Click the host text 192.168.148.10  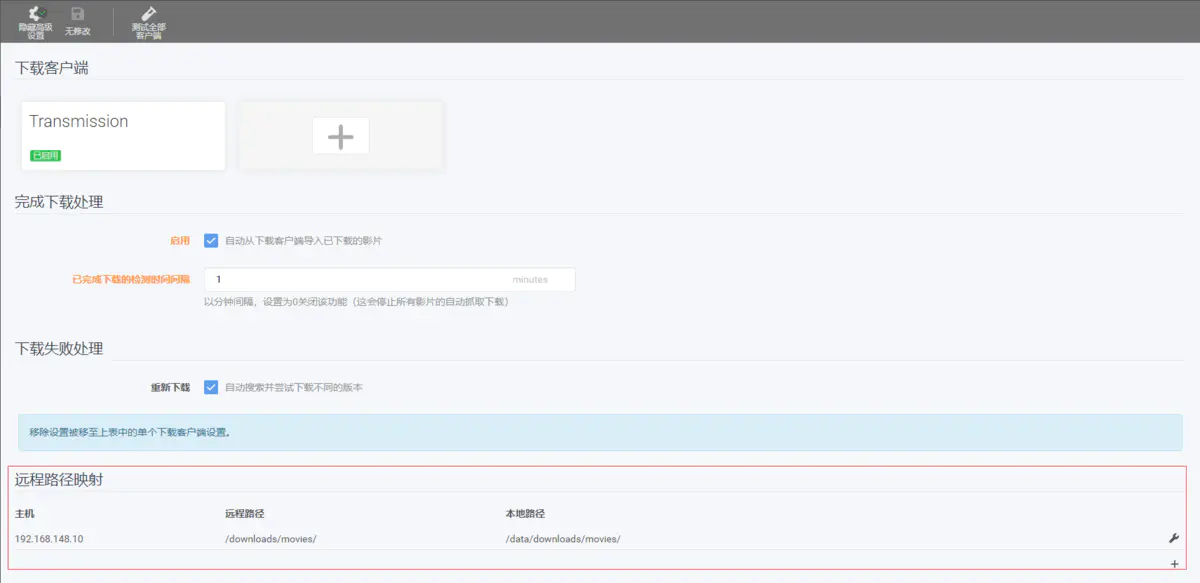[49, 539]
